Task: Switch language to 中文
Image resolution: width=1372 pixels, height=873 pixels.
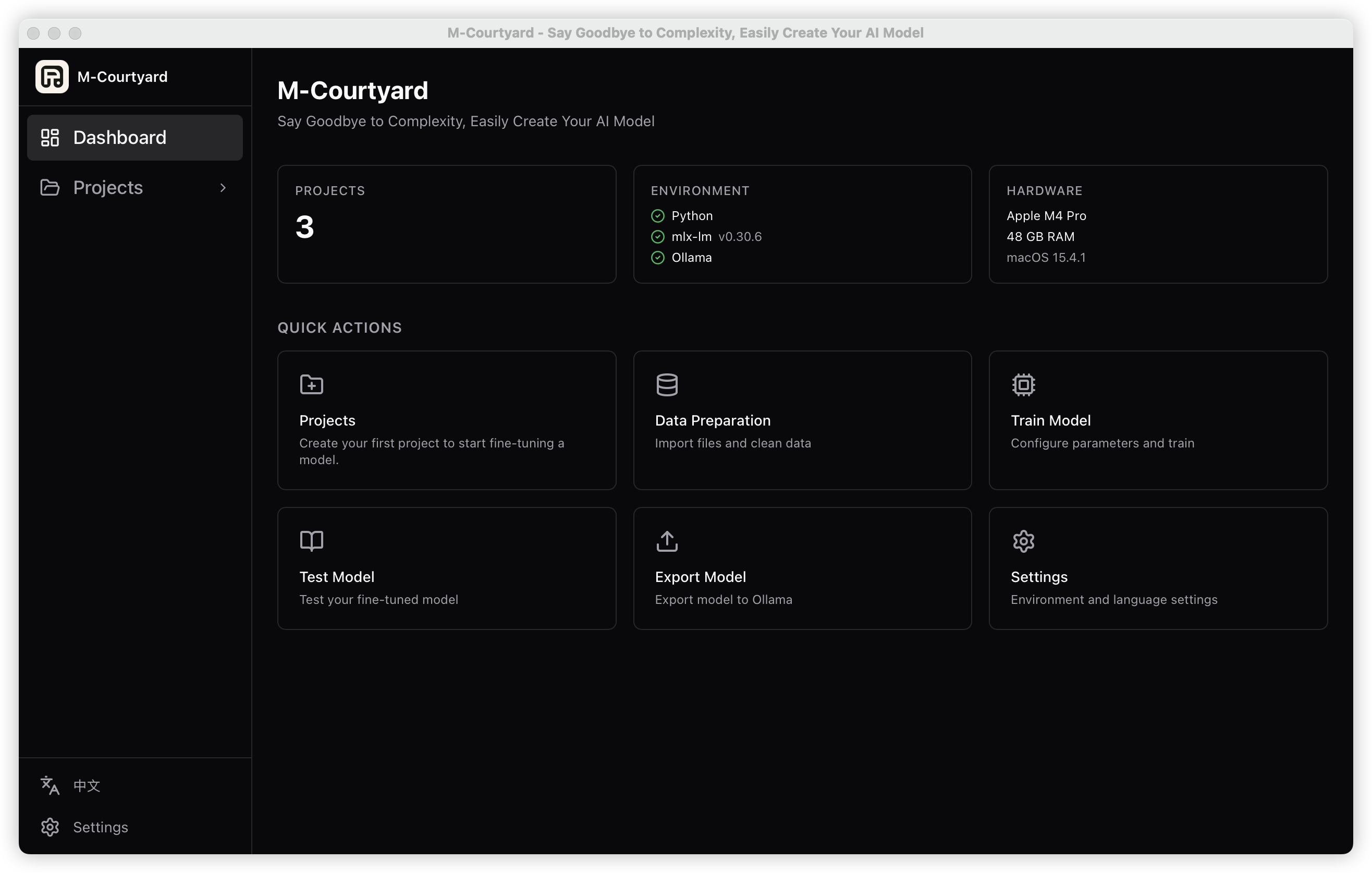Action: pyautogui.click(x=87, y=785)
